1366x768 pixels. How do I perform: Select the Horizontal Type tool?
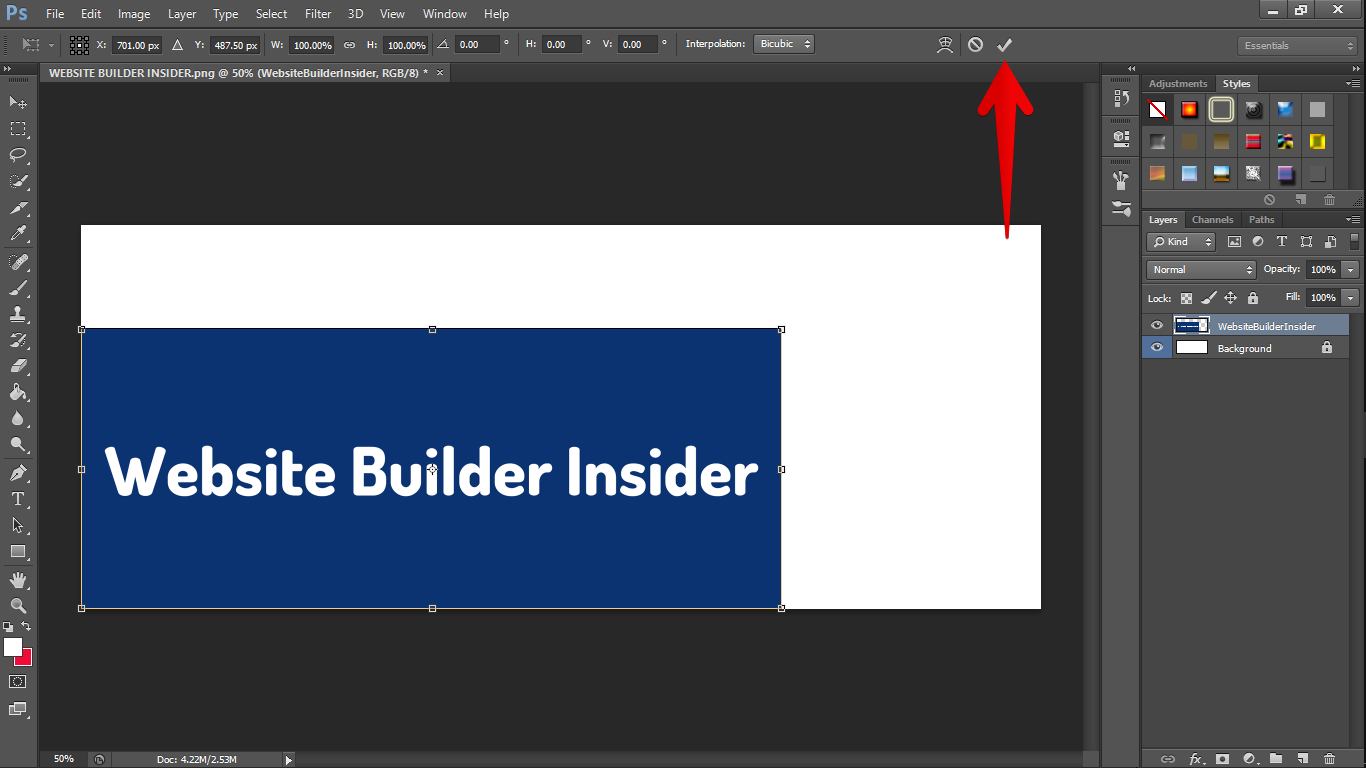(x=18, y=499)
